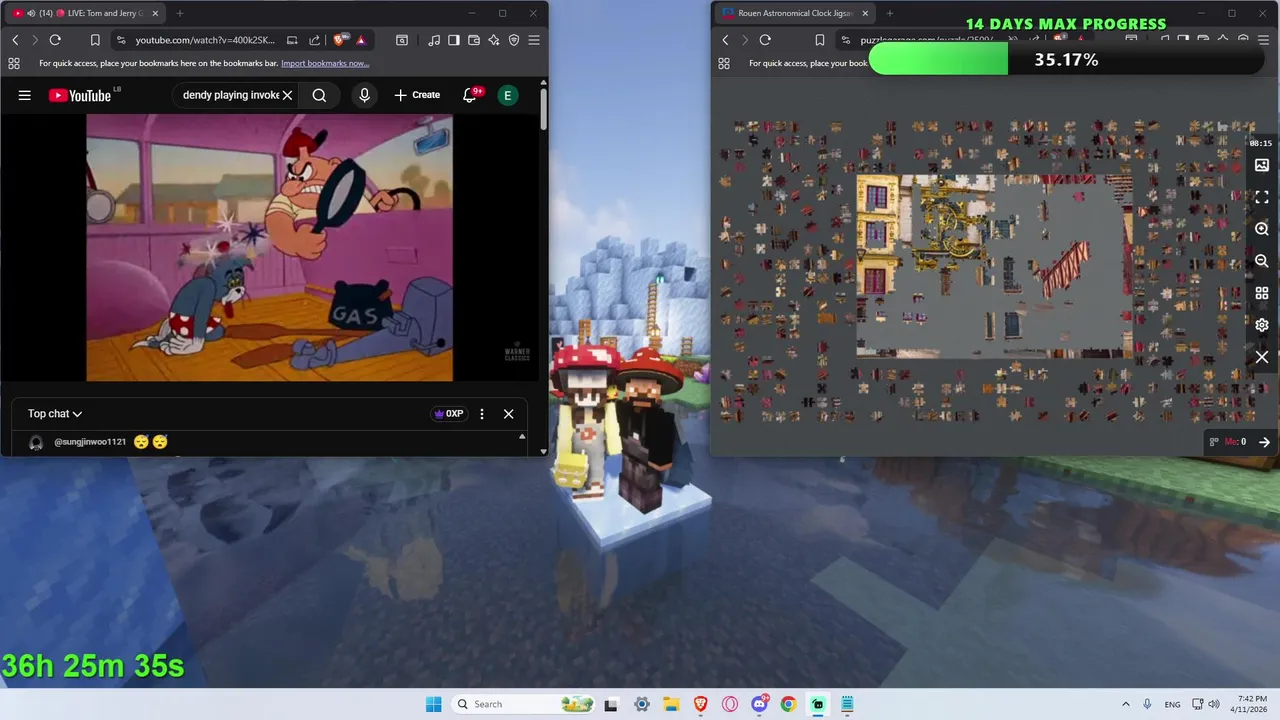
Task: Go back in puzzle browser window
Action: [x=725, y=40]
